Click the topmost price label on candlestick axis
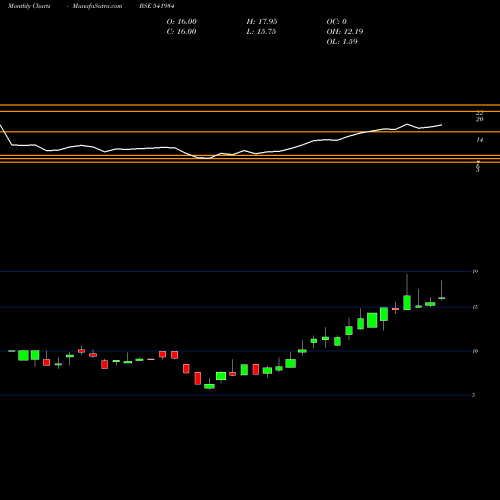This screenshot has height=500, width=500. pyautogui.click(x=475, y=272)
